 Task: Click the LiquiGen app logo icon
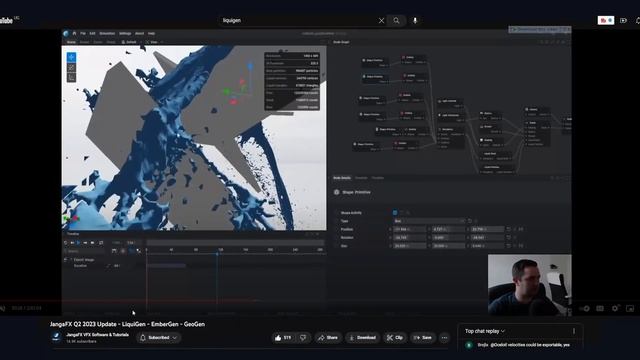point(66,33)
